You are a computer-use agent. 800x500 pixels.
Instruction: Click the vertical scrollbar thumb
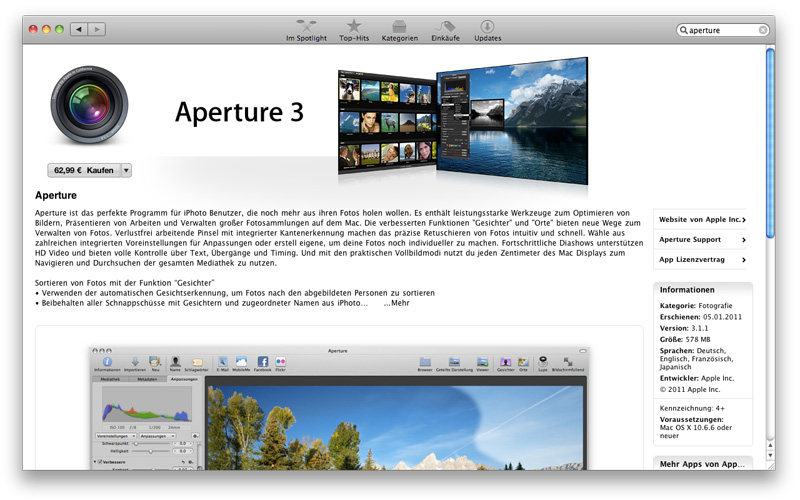tap(770, 143)
